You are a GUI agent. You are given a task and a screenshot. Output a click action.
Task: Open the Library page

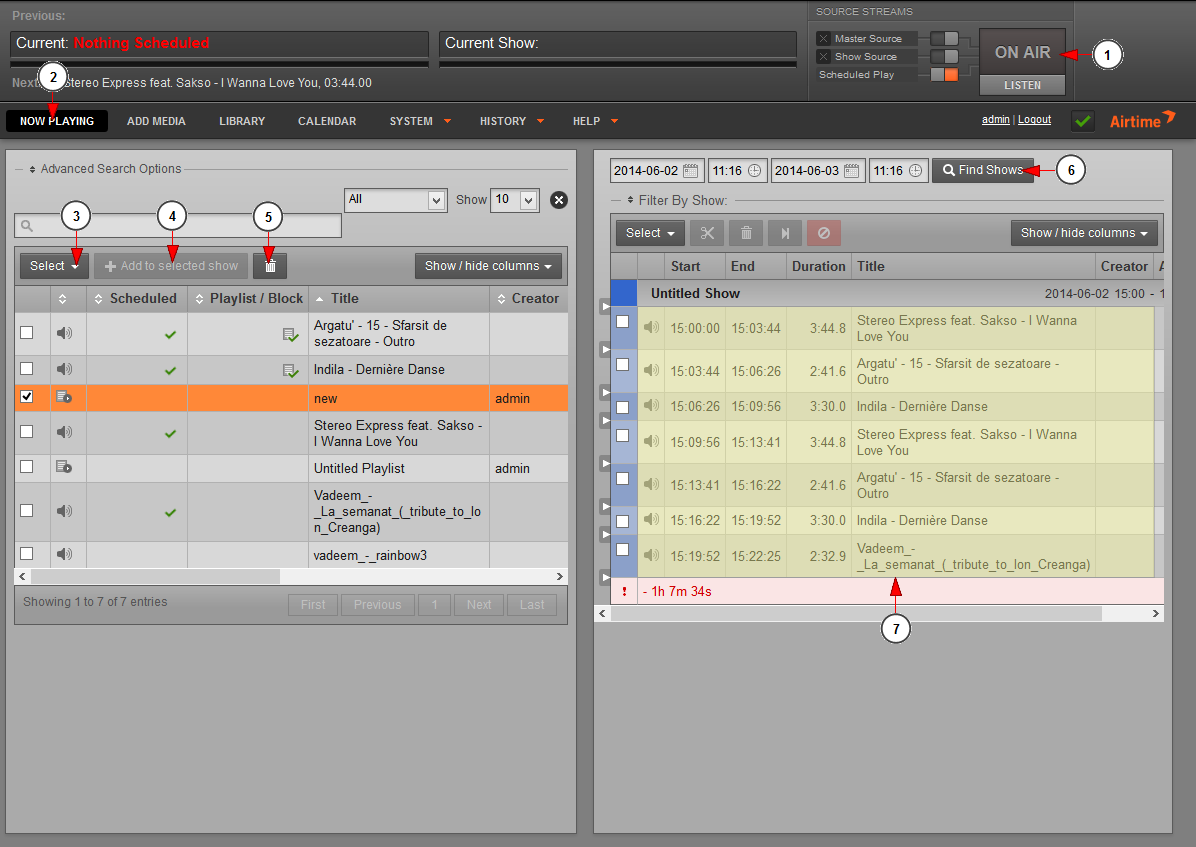243,121
